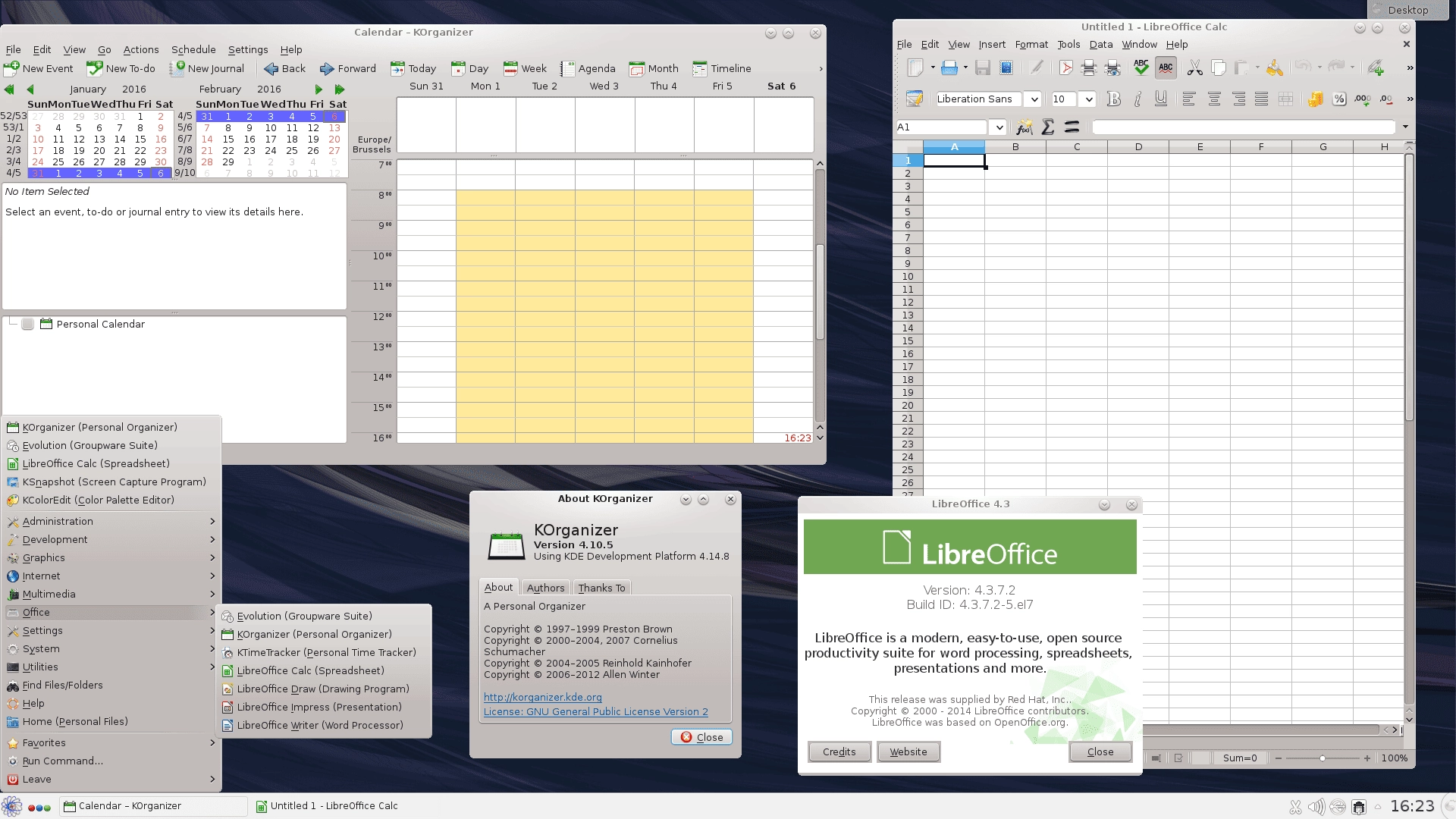Expand the formula bar in Calc
Screen dimensions: 1456x819
pos(1405,127)
